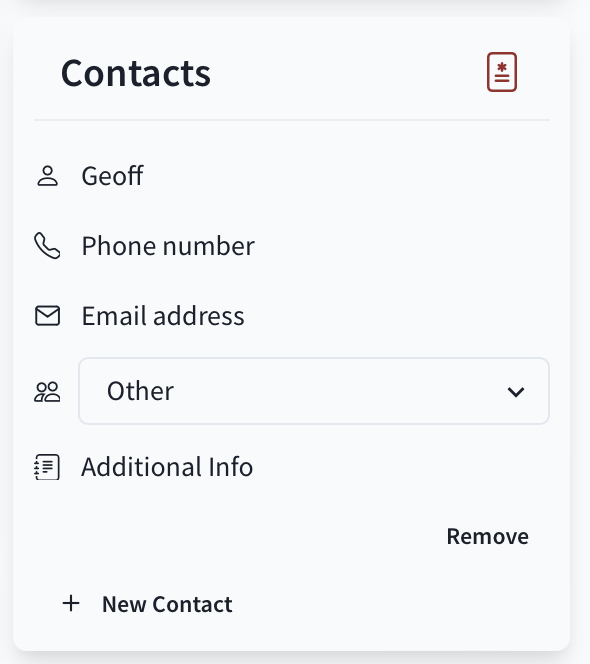Select the notebook icon for Additional Info
Viewport: 590px width, 664px height.
click(x=47, y=467)
